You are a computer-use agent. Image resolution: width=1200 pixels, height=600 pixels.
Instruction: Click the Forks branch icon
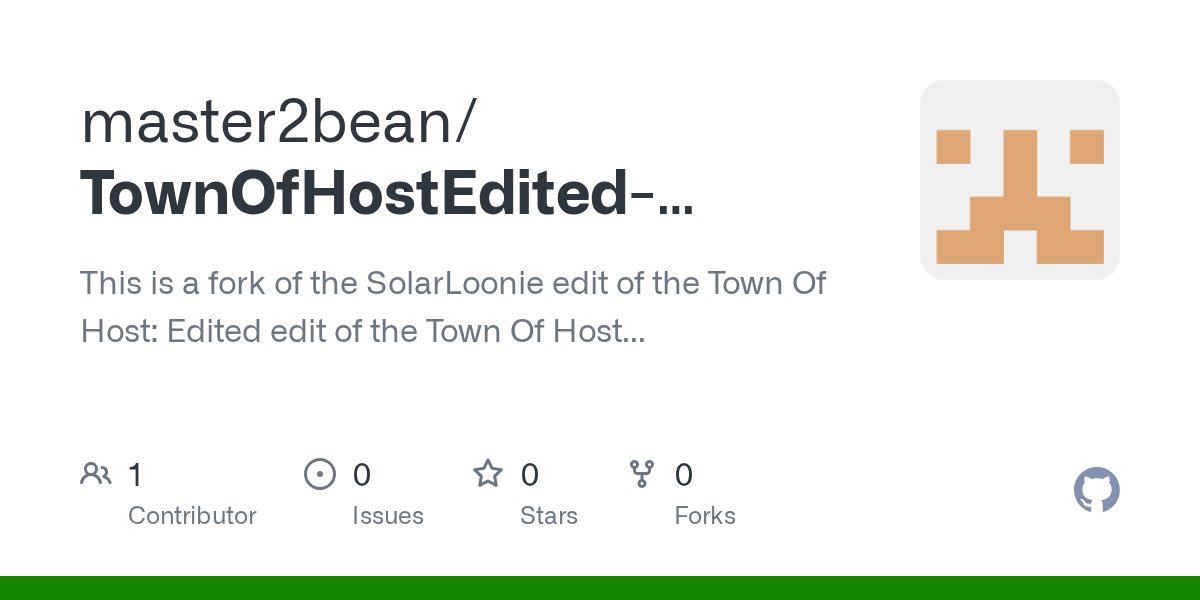point(642,474)
